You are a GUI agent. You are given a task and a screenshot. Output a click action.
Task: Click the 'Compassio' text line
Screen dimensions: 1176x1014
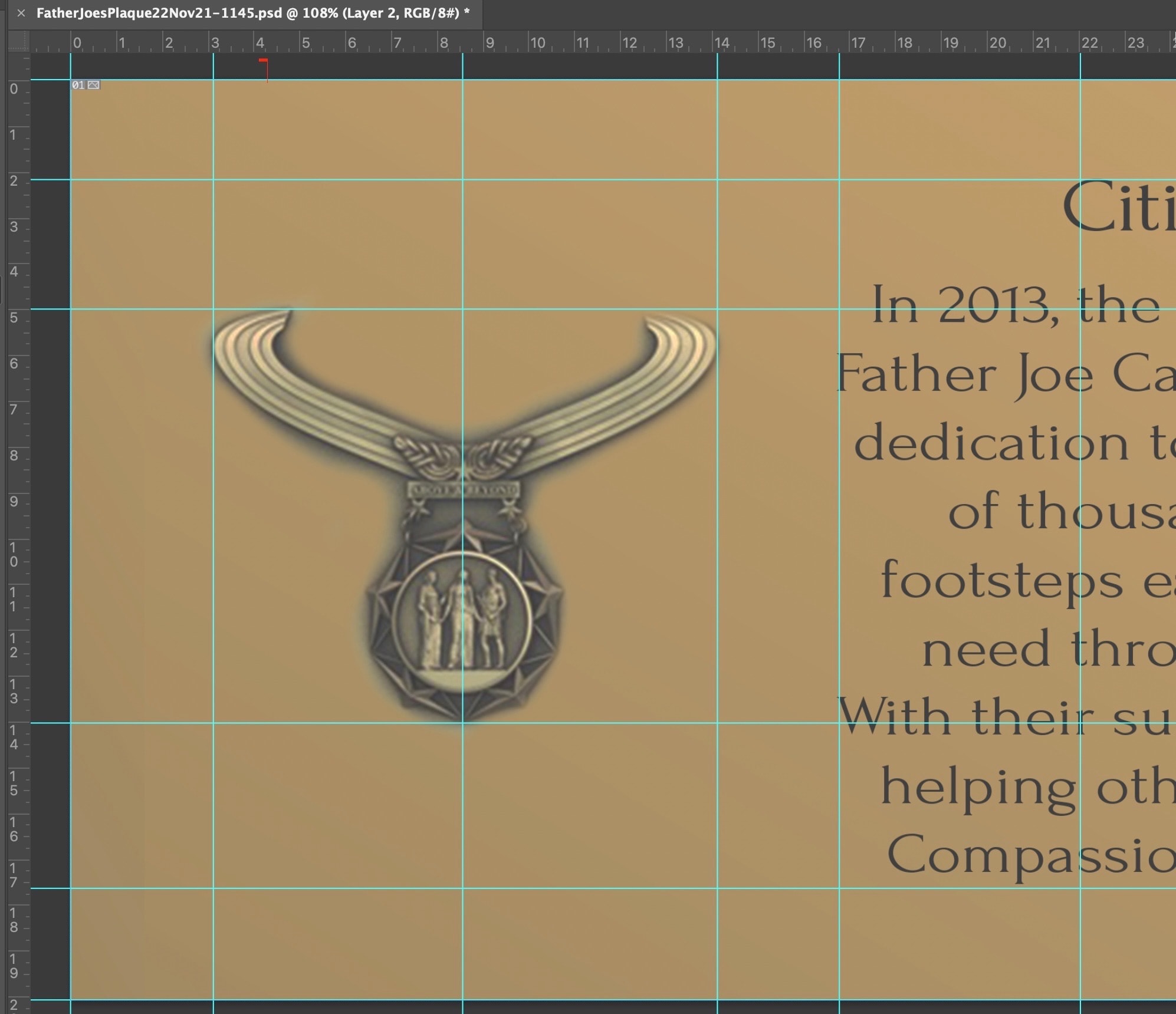[1031, 855]
